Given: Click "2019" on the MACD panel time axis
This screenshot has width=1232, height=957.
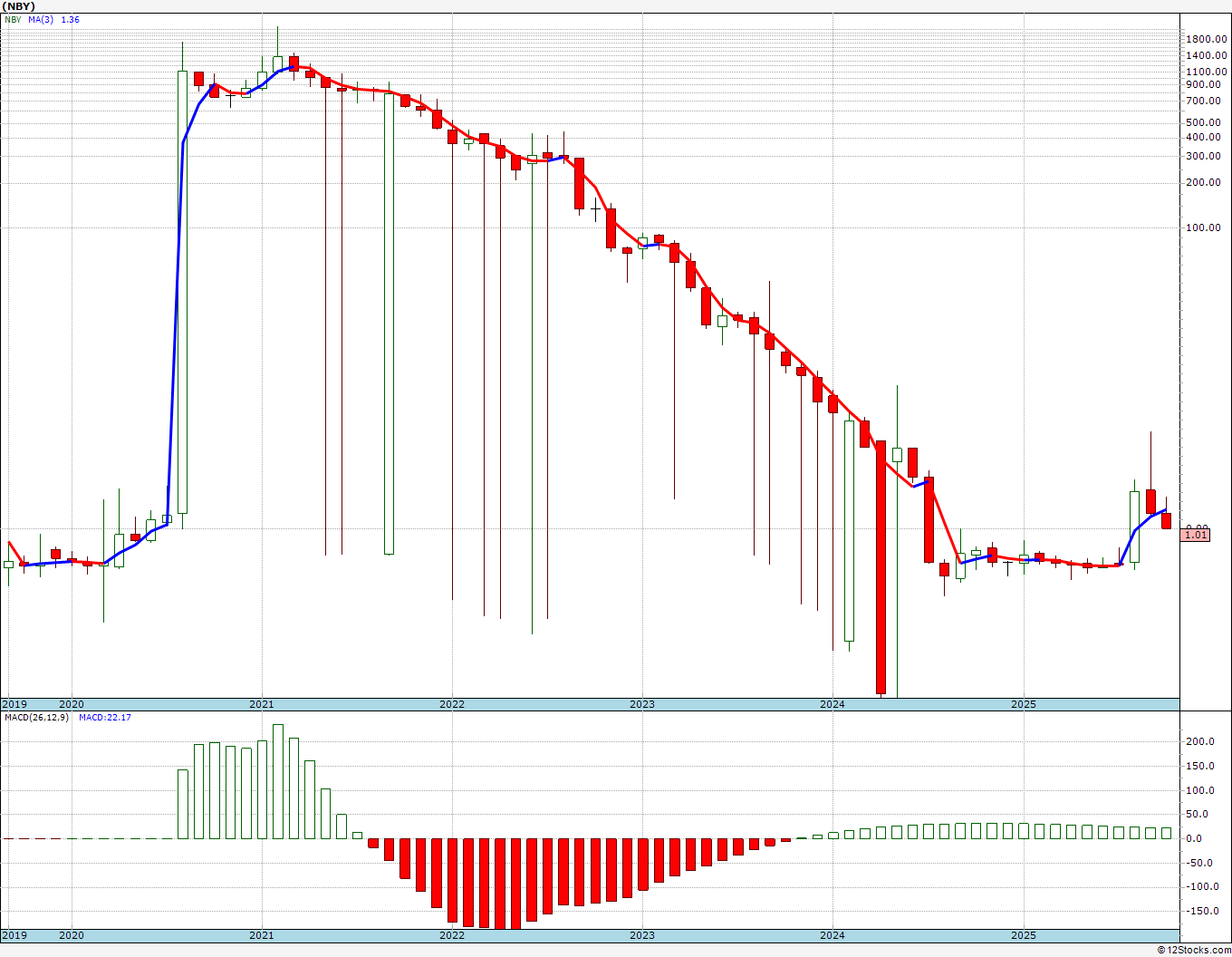Looking at the screenshot, I should [14, 935].
